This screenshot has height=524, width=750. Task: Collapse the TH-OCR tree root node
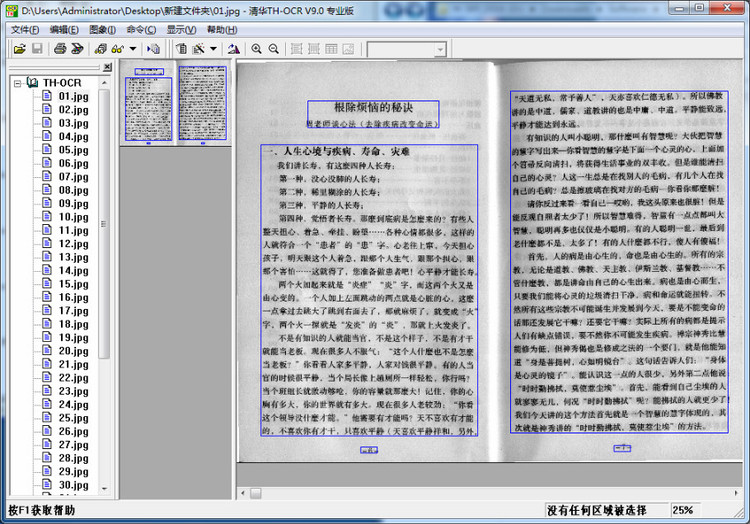point(17,83)
